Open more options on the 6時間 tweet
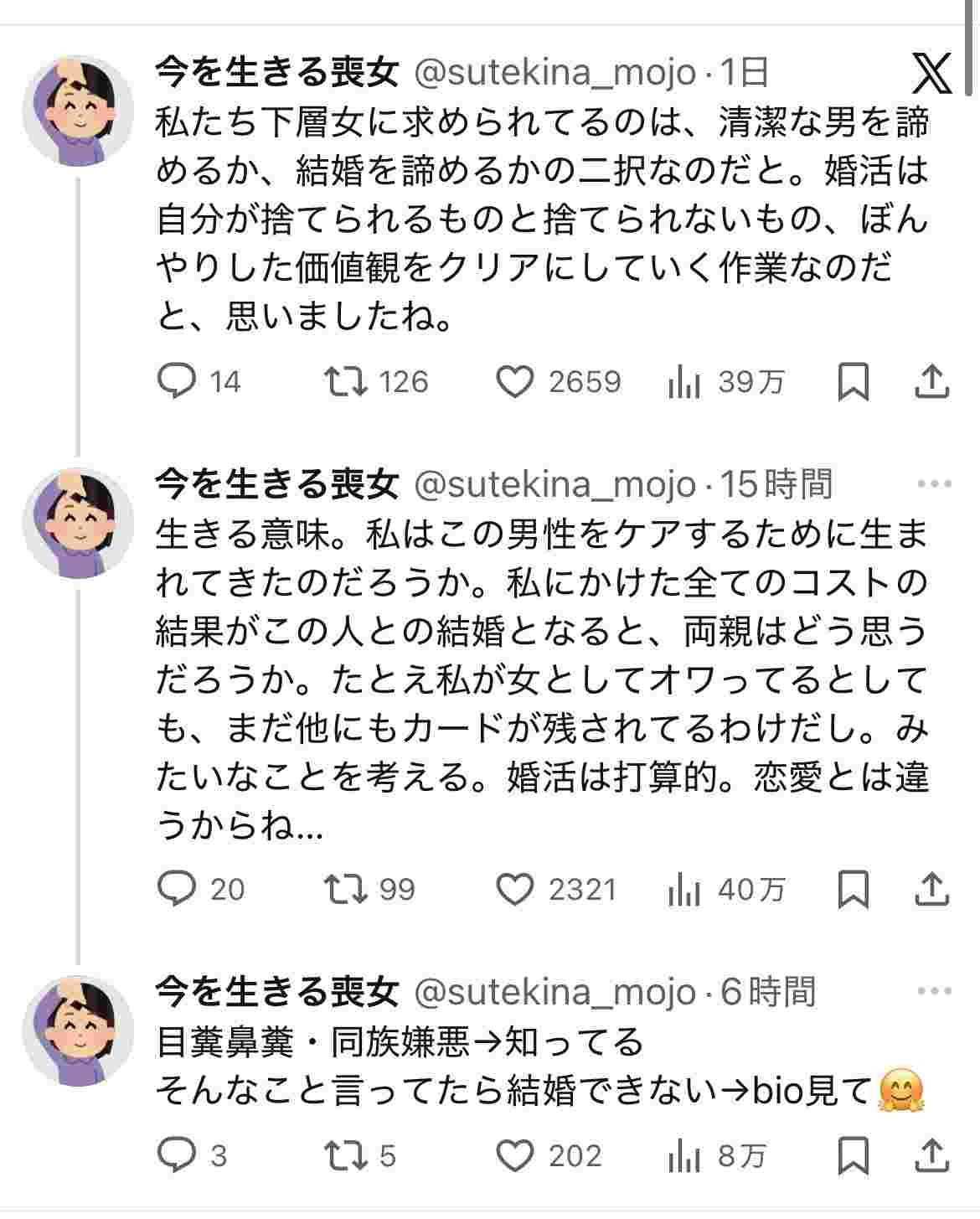 click(934, 992)
